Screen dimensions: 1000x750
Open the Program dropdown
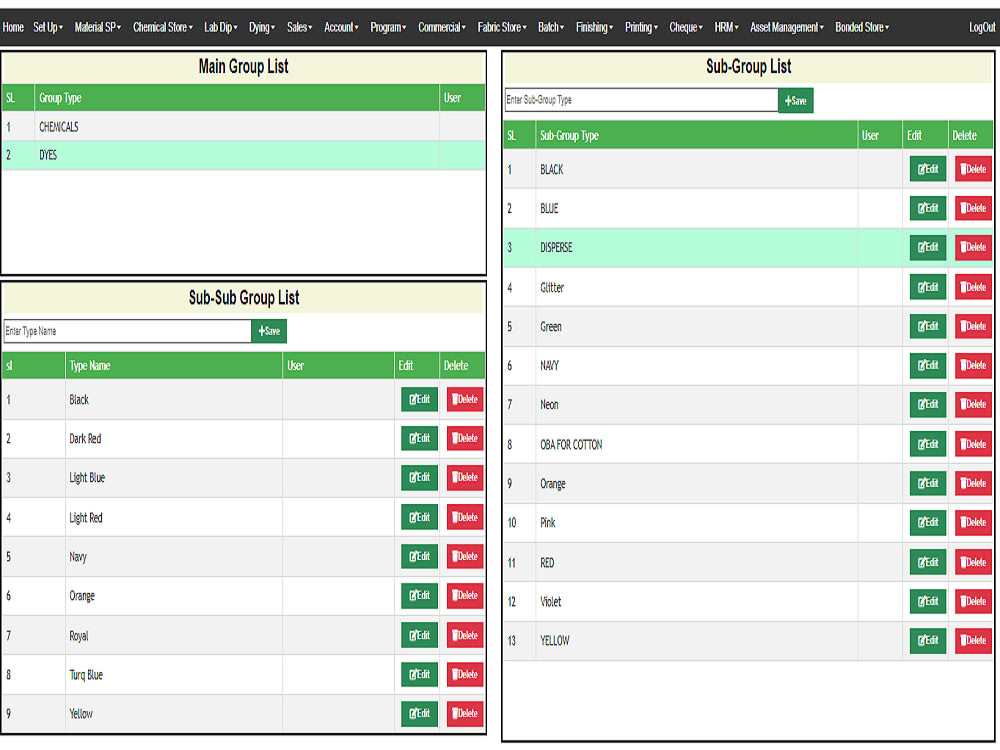click(x=388, y=27)
